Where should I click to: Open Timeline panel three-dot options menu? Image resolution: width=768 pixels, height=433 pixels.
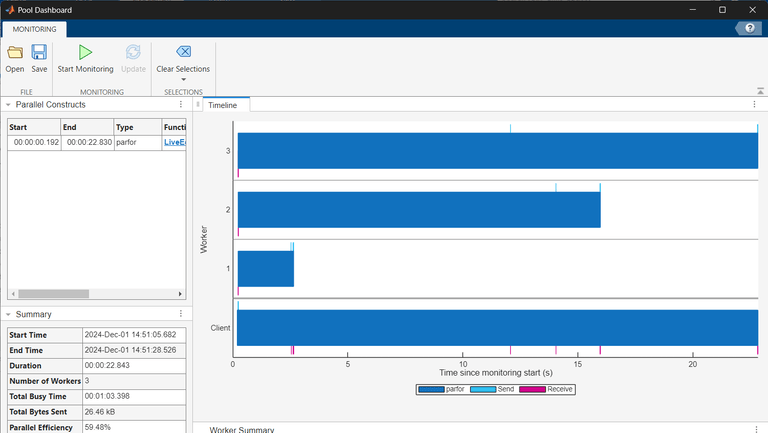(x=754, y=104)
